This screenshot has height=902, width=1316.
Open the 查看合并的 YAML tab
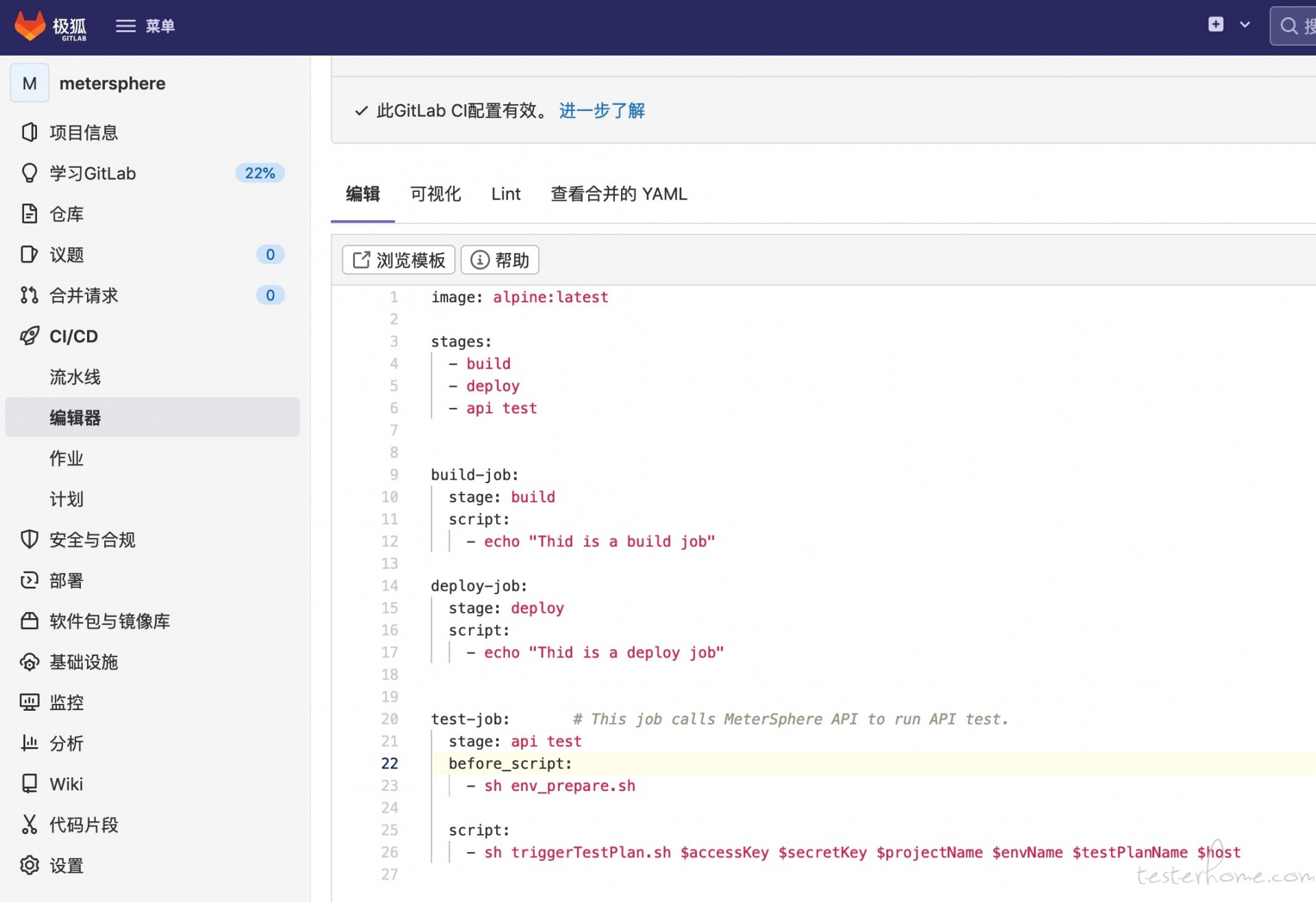tap(619, 194)
